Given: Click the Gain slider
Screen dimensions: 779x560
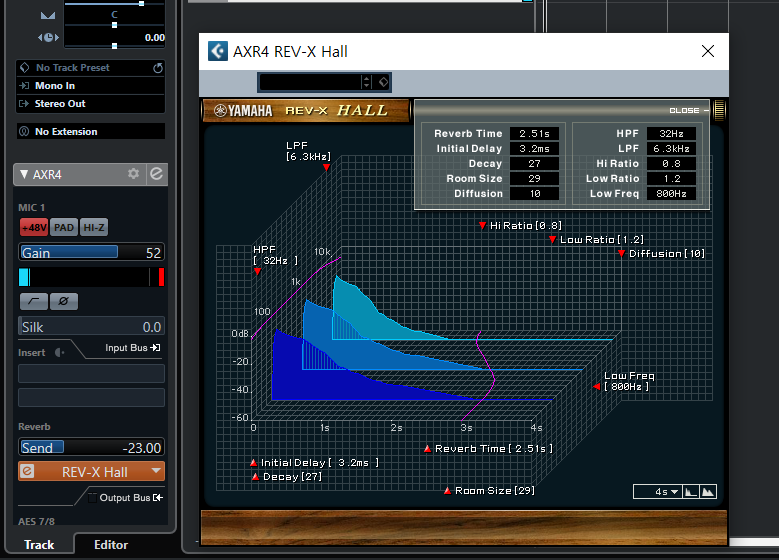Looking at the screenshot, I should click(91, 252).
